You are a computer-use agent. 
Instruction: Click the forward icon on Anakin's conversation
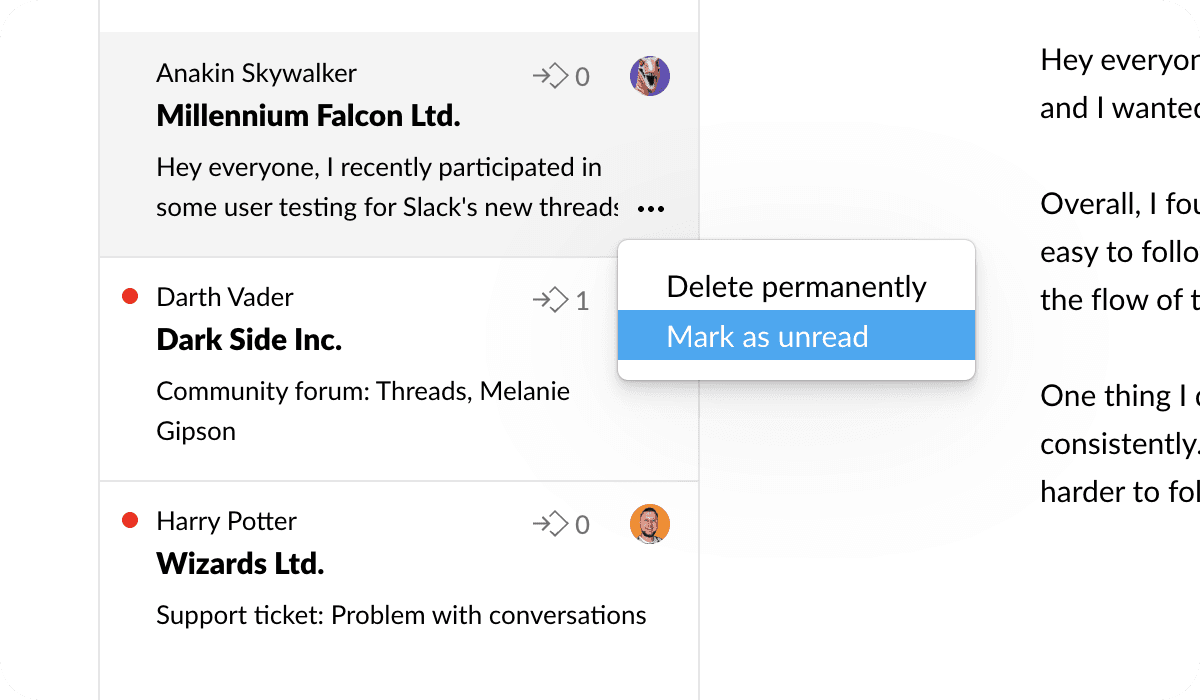coord(550,76)
